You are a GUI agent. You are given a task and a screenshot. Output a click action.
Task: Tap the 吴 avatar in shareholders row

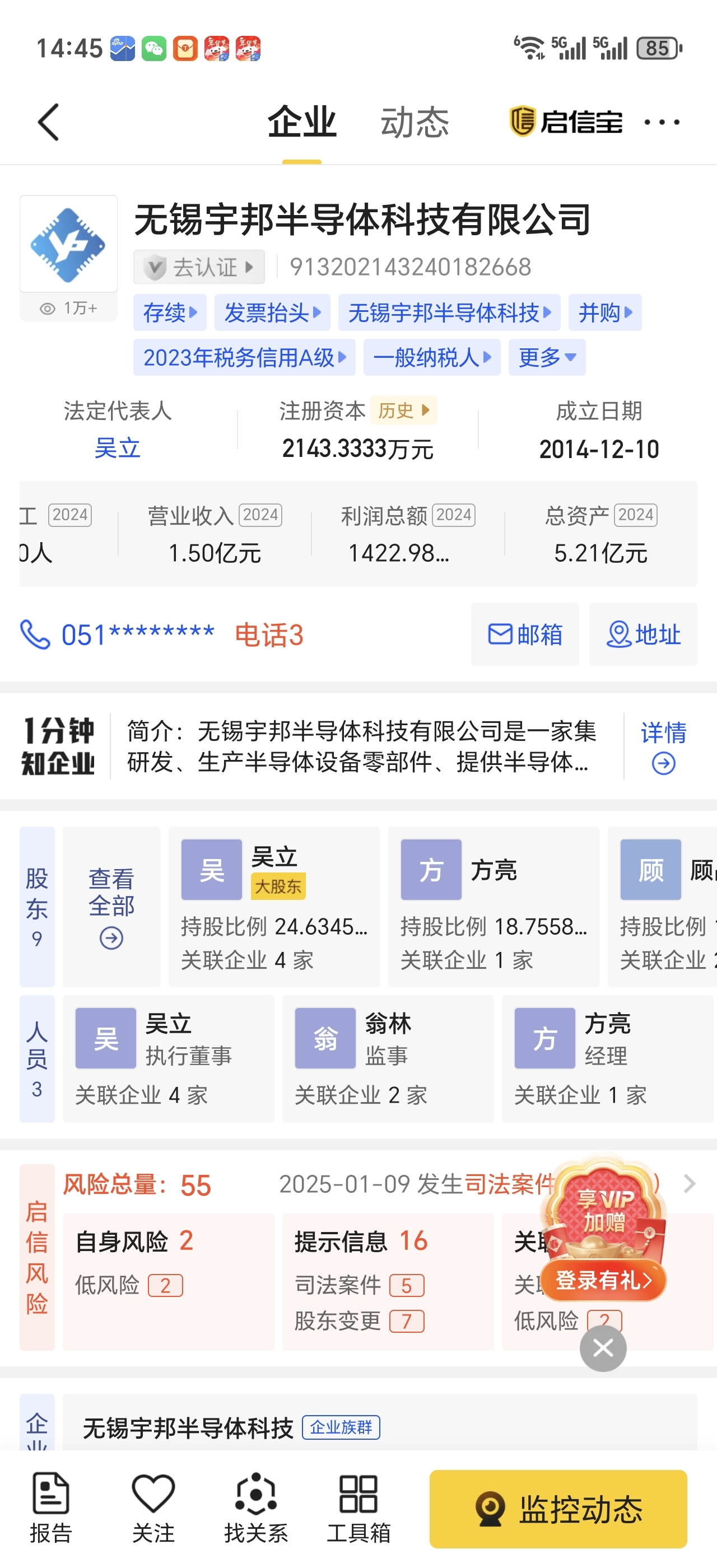point(211,869)
